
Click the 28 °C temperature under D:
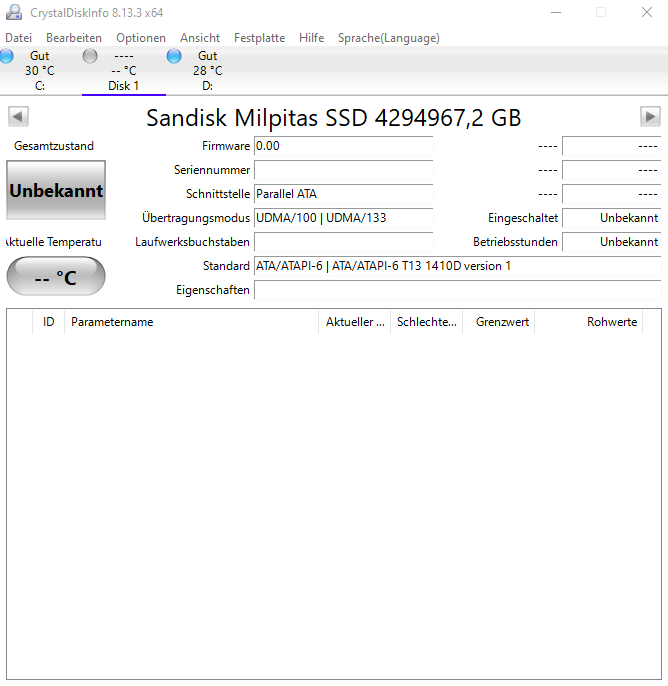(x=208, y=70)
